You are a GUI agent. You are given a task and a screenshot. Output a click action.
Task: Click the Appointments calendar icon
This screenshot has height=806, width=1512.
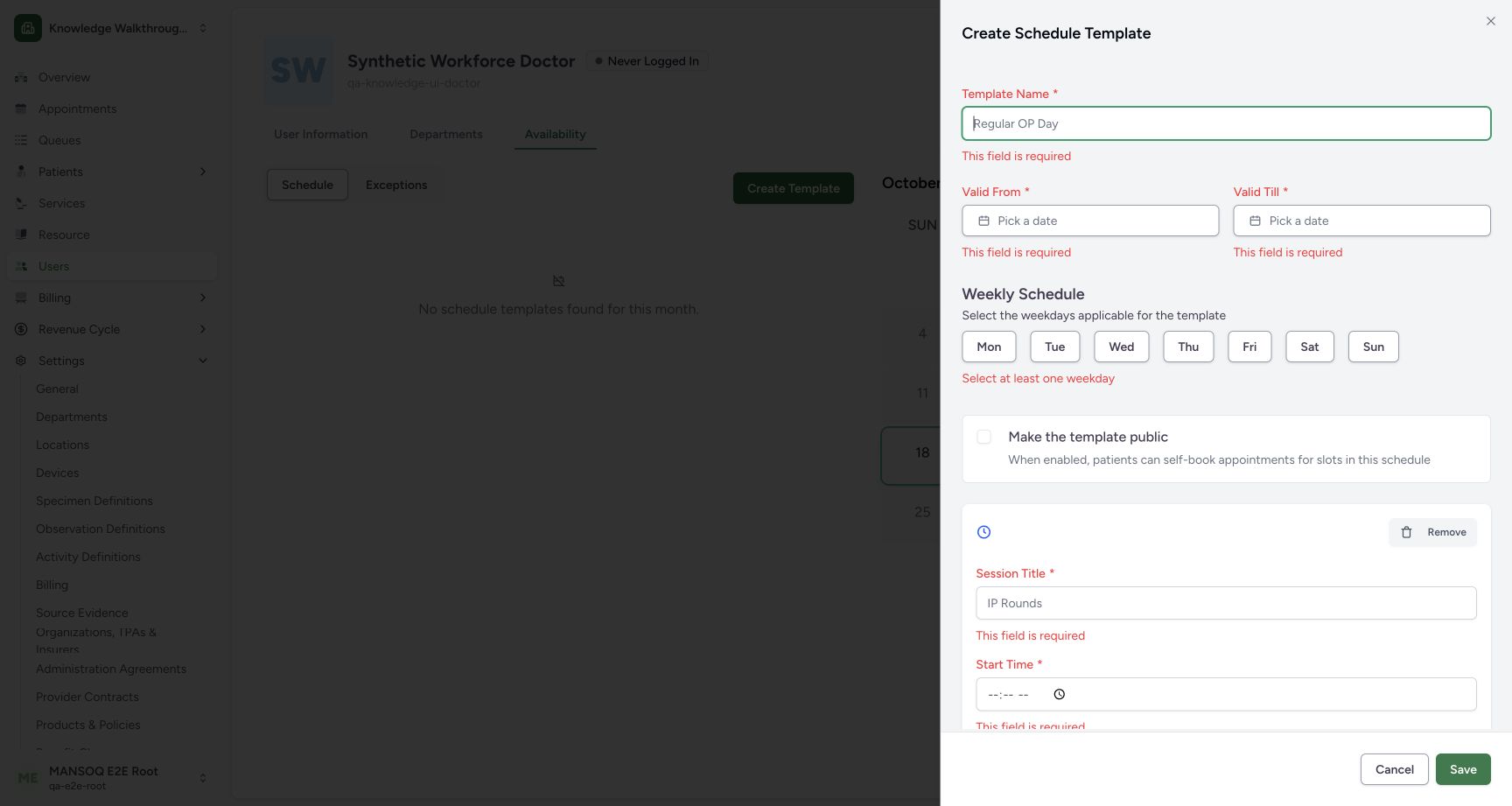[x=21, y=109]
